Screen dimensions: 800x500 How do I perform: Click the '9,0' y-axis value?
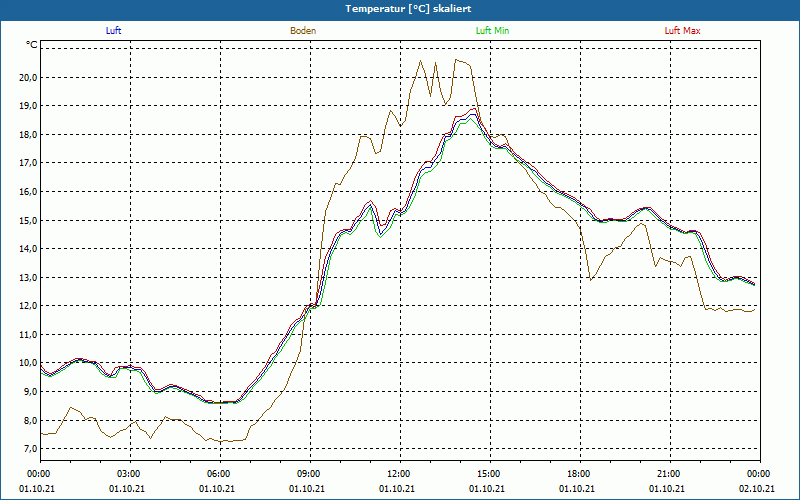click(x=31, y=392)
